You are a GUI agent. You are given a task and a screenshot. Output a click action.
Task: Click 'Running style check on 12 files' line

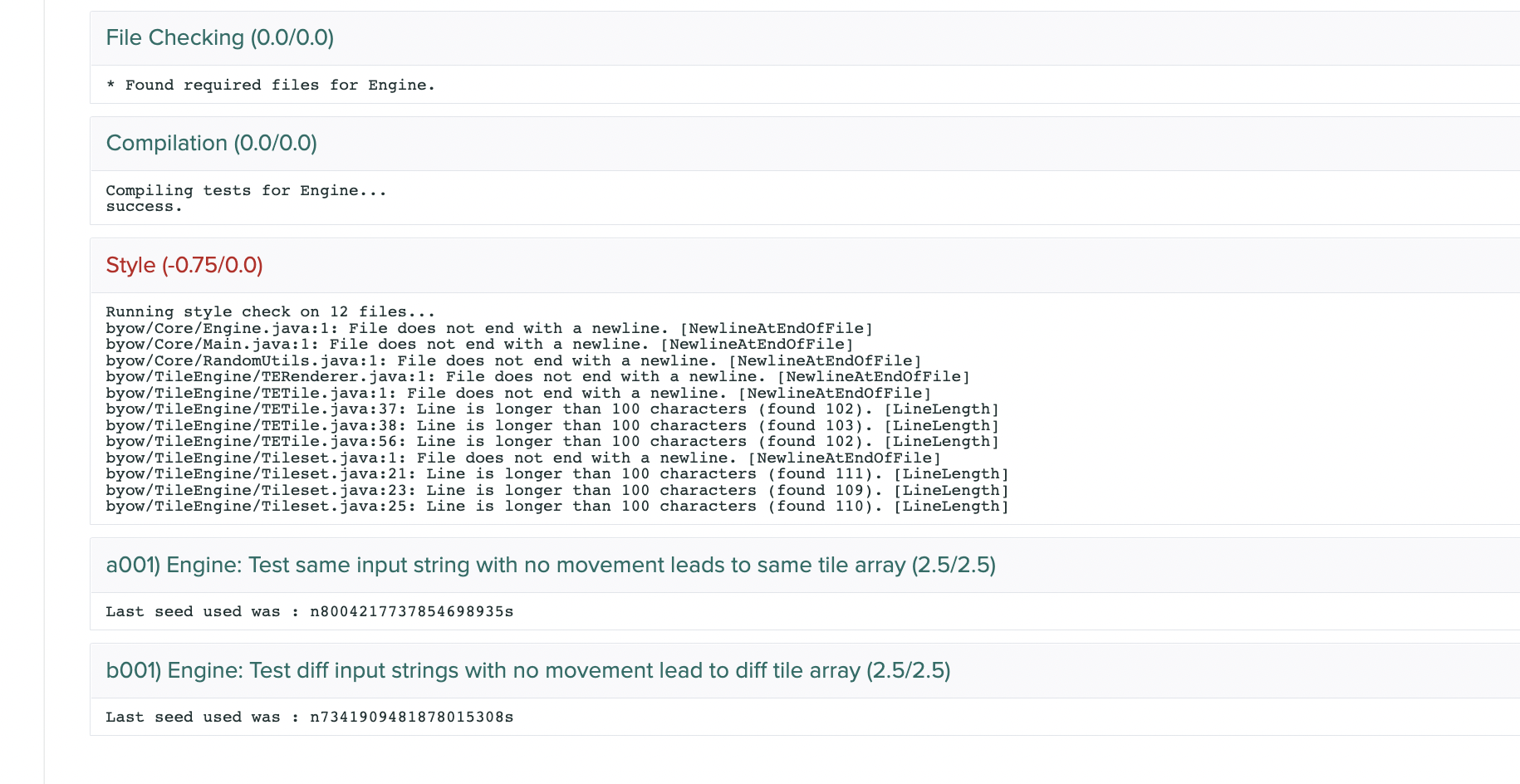271,312
